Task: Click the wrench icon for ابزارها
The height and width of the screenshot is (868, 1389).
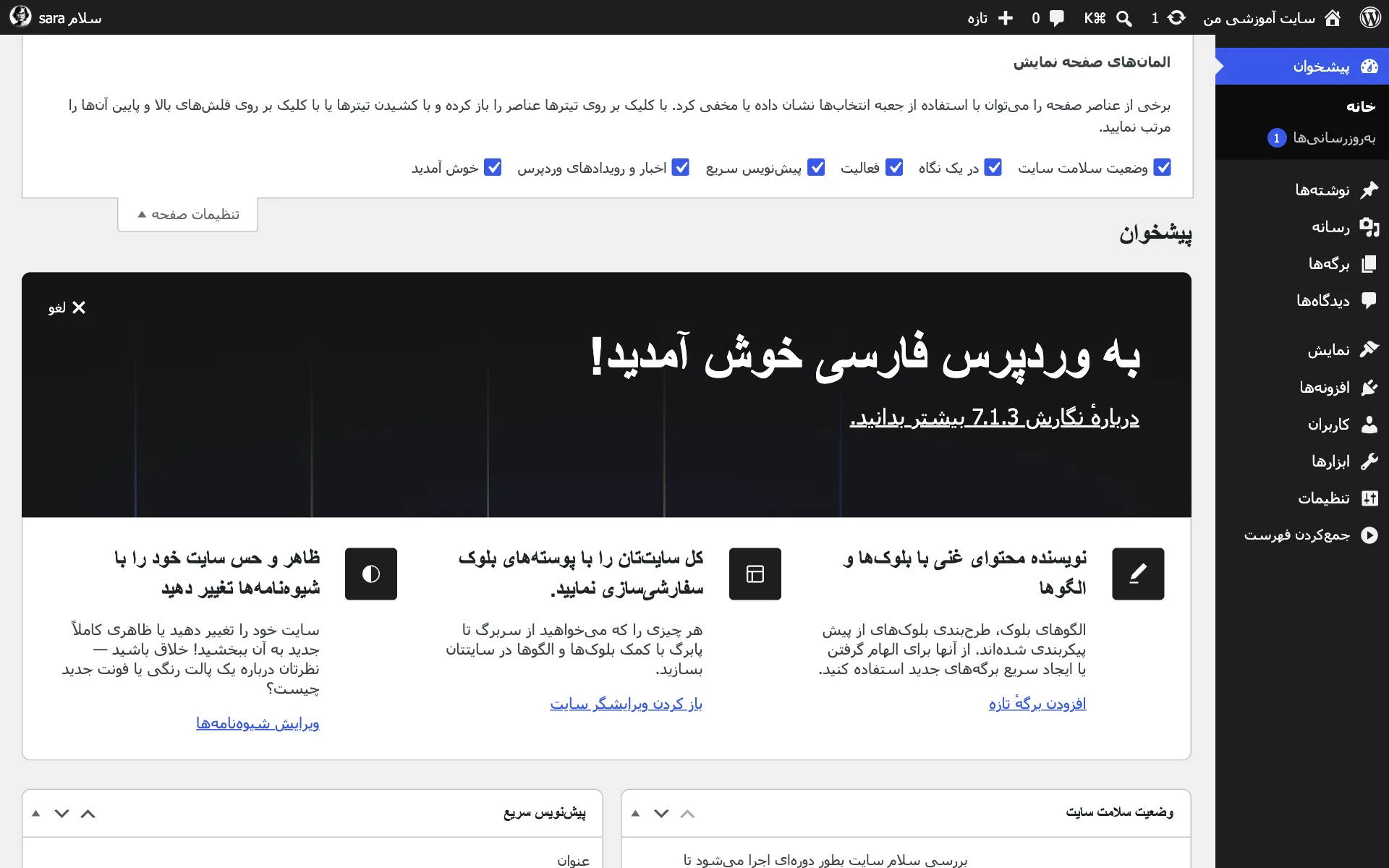Action: 1369,461
